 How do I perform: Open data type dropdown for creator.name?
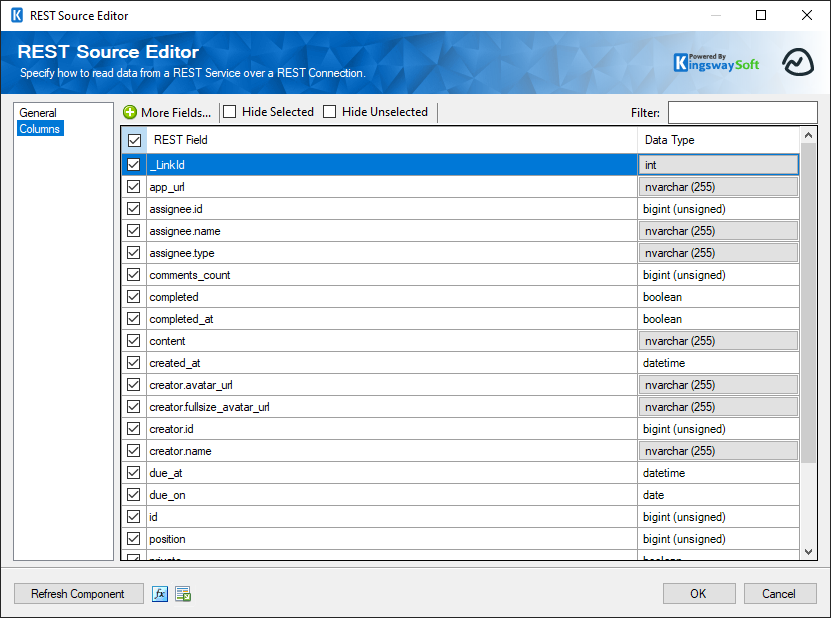[718, 451]
